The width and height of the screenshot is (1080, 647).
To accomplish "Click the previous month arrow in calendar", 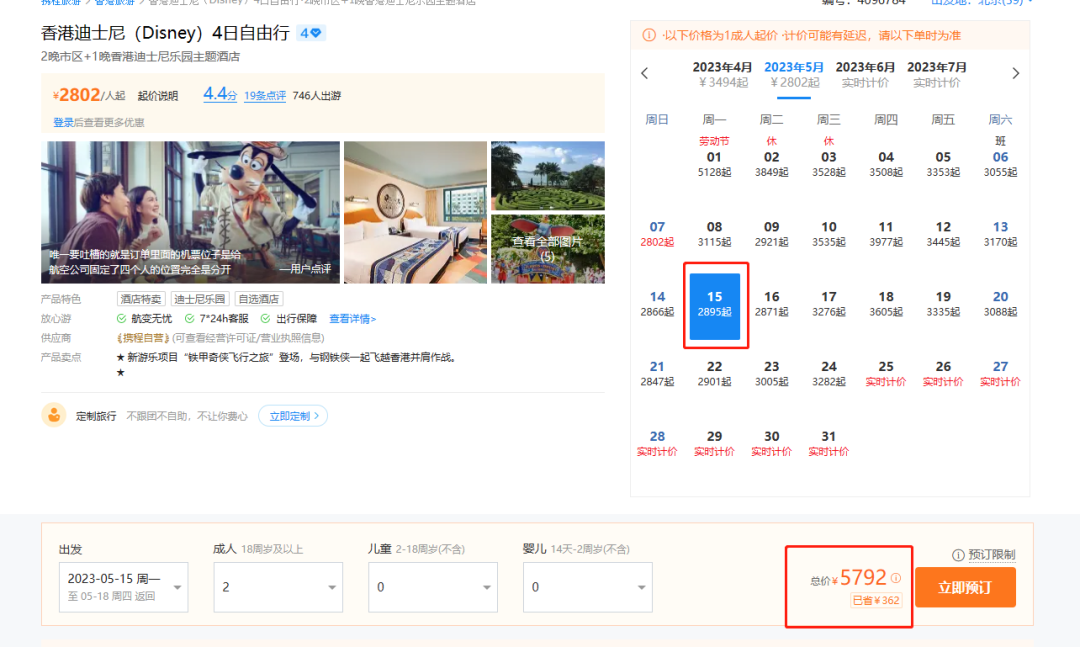I will (645, 73).
